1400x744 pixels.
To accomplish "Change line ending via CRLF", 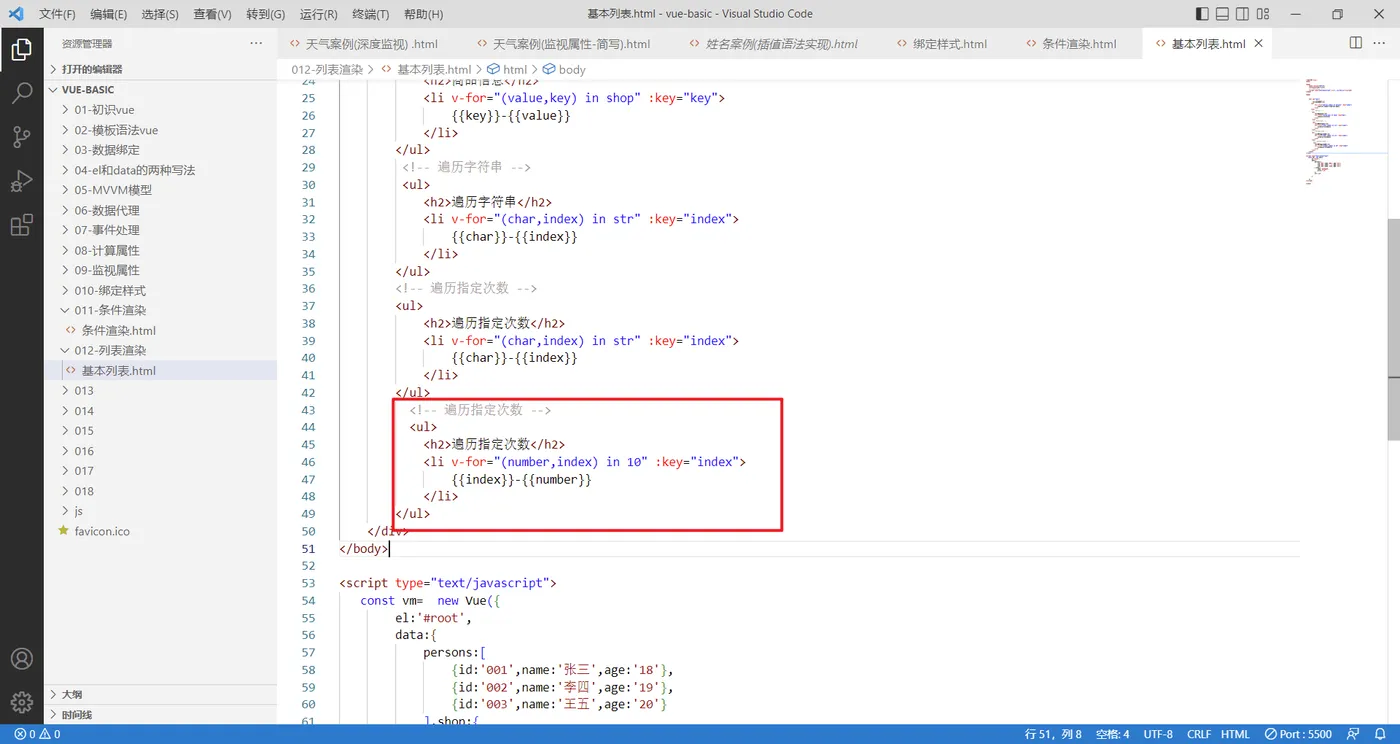I will click(1199, 734).
